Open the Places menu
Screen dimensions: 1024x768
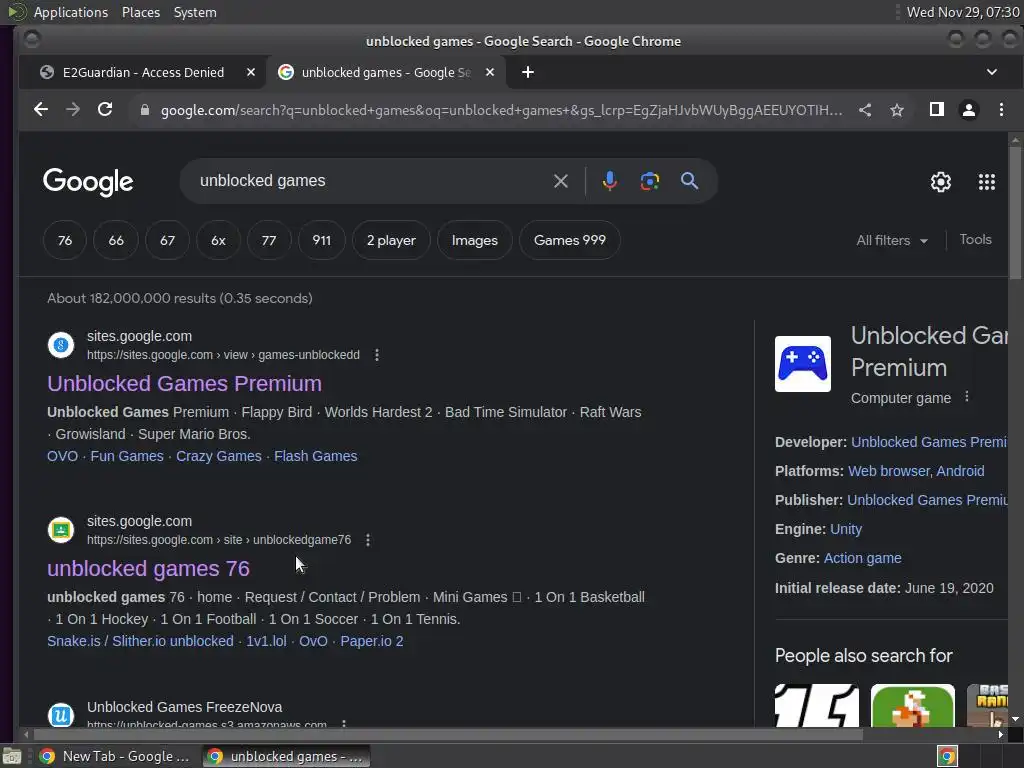[141, 12]
